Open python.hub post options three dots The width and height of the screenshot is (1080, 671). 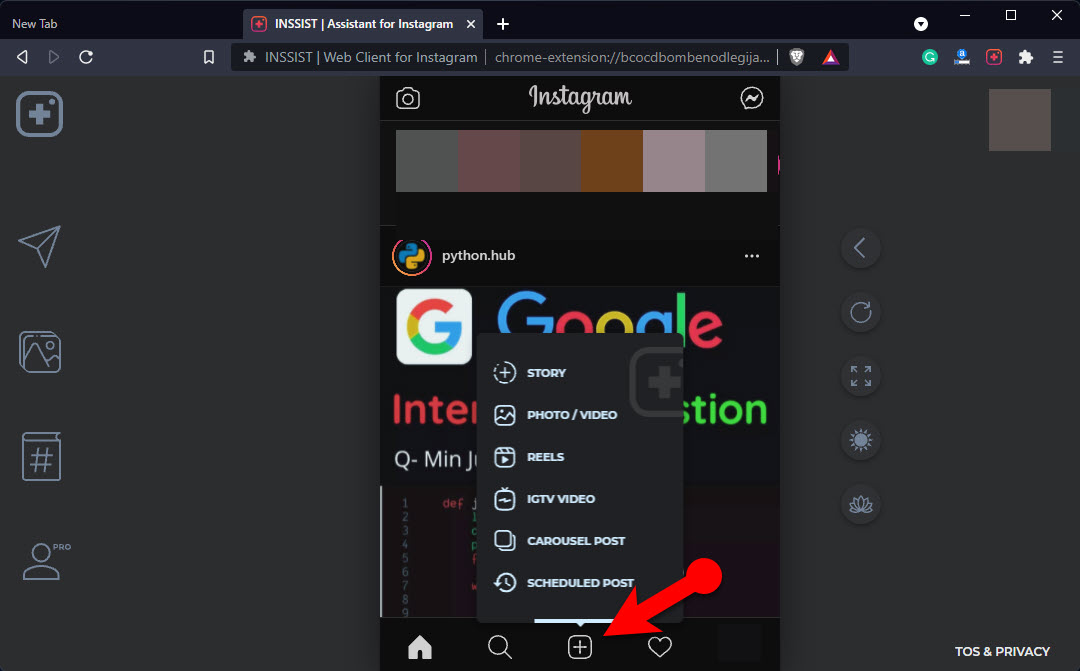click(x=751, y=256)
